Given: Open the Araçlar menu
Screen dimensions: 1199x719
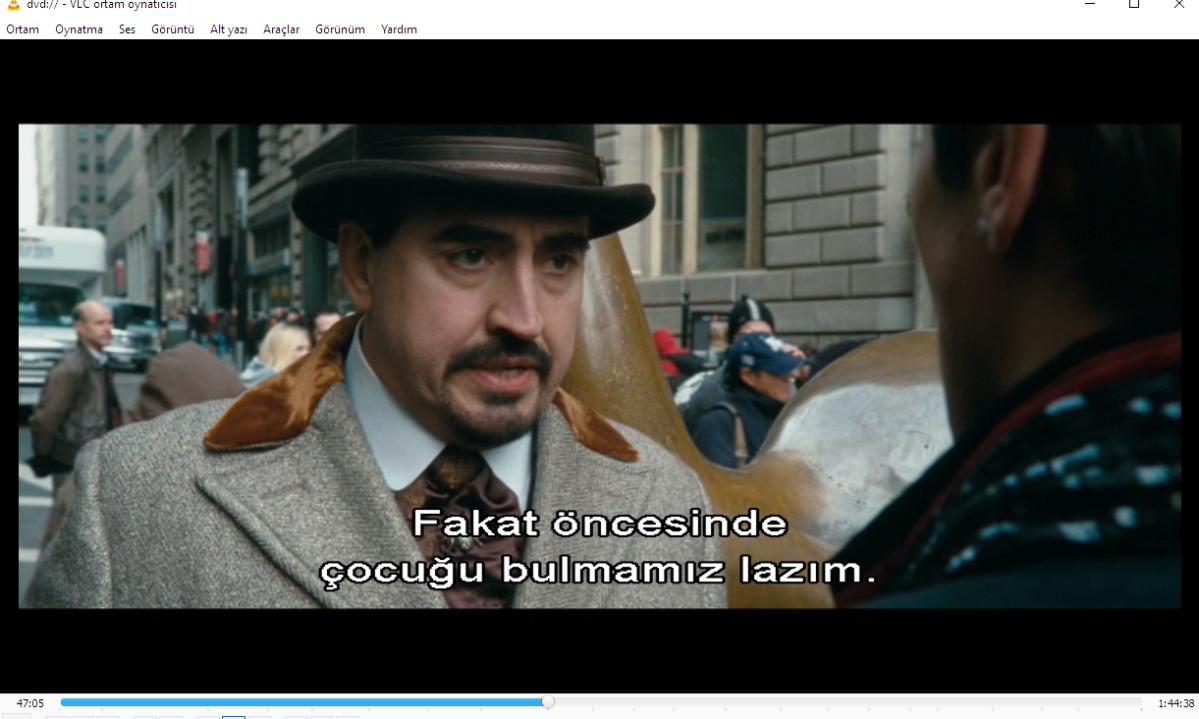Looking at the screenshot, I should [x=281, y=29].
